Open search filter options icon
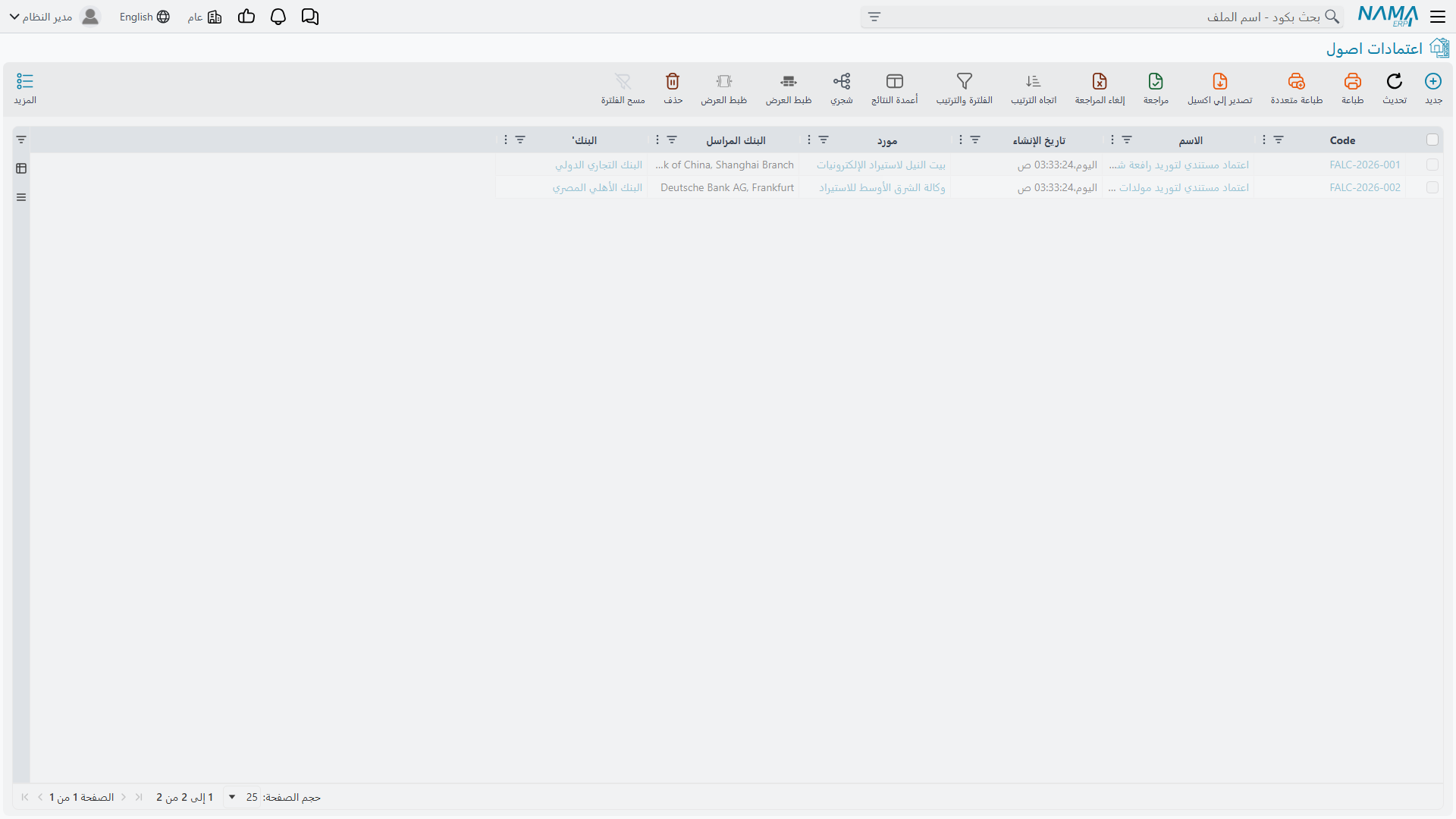 pos(874,17)
